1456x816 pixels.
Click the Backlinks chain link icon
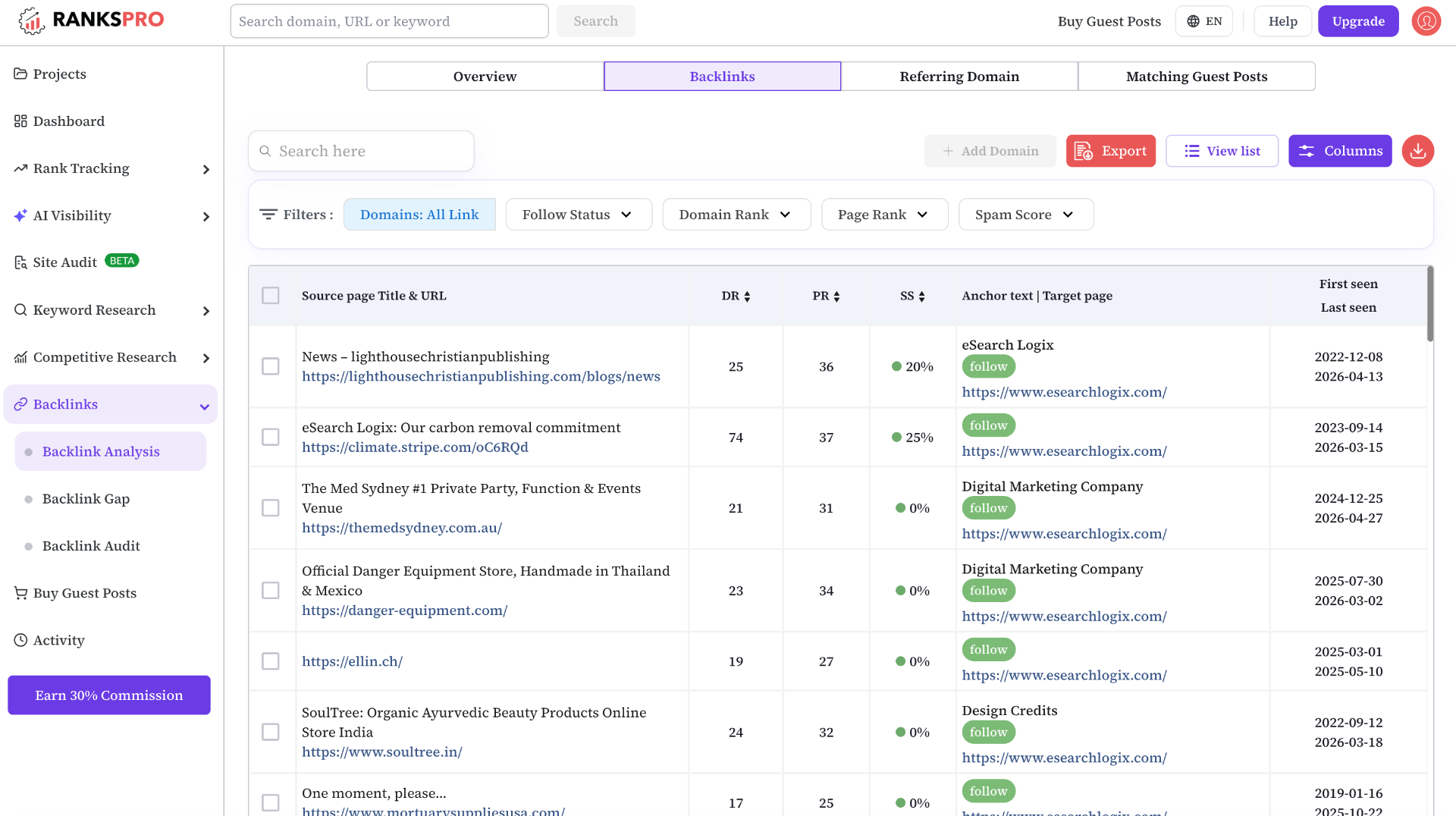tap(20, 404)
